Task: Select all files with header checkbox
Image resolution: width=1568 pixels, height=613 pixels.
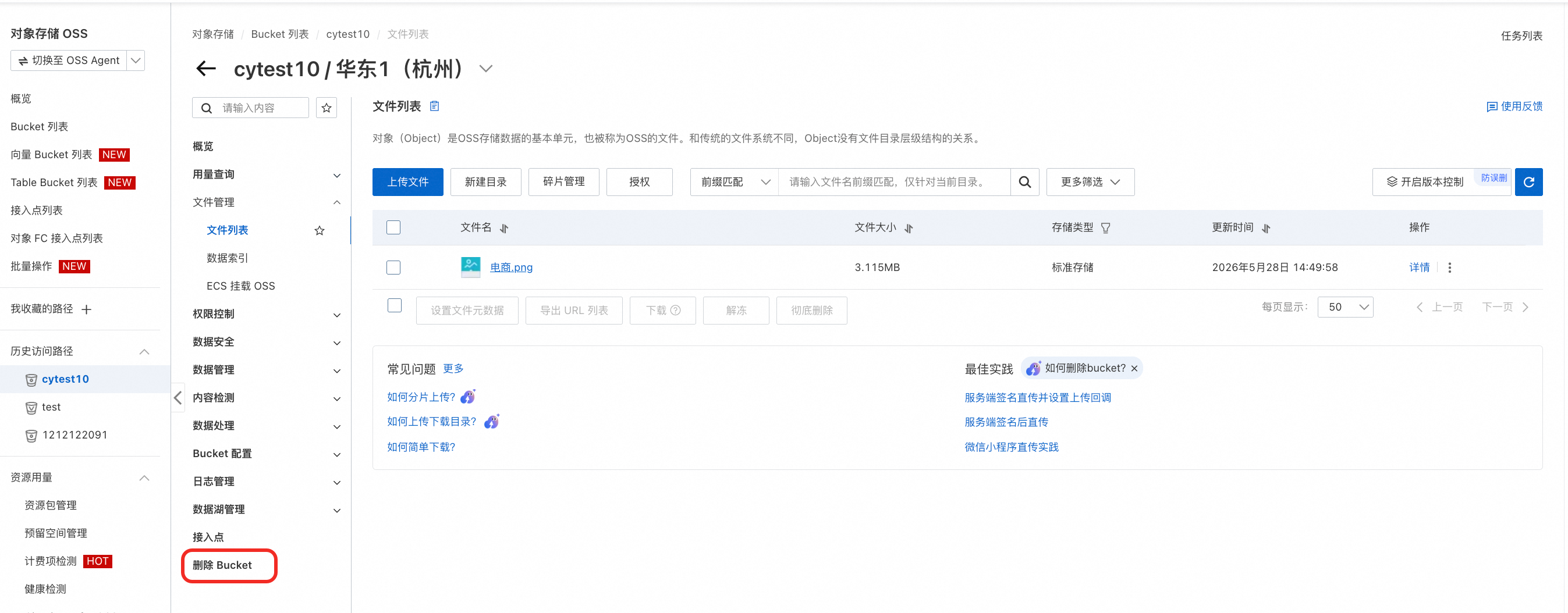Action: coord(394,227)
